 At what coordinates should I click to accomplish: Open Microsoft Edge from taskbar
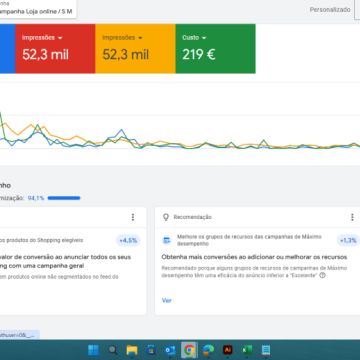(x=209, y=350)
